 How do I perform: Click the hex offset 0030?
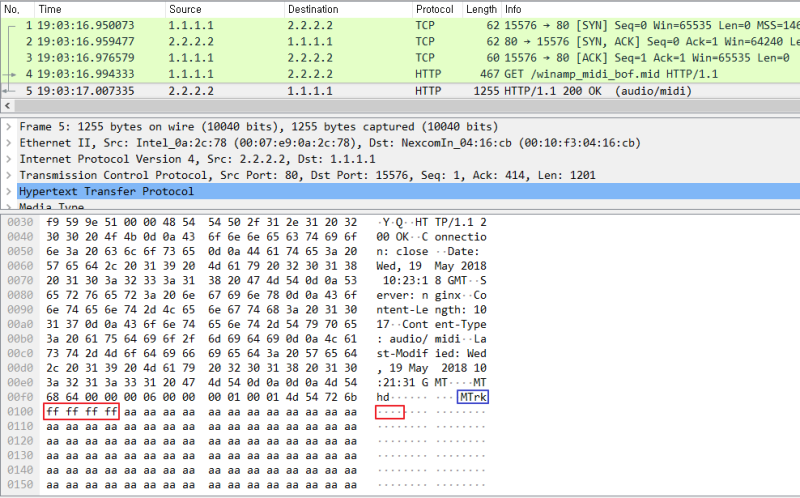20,222
